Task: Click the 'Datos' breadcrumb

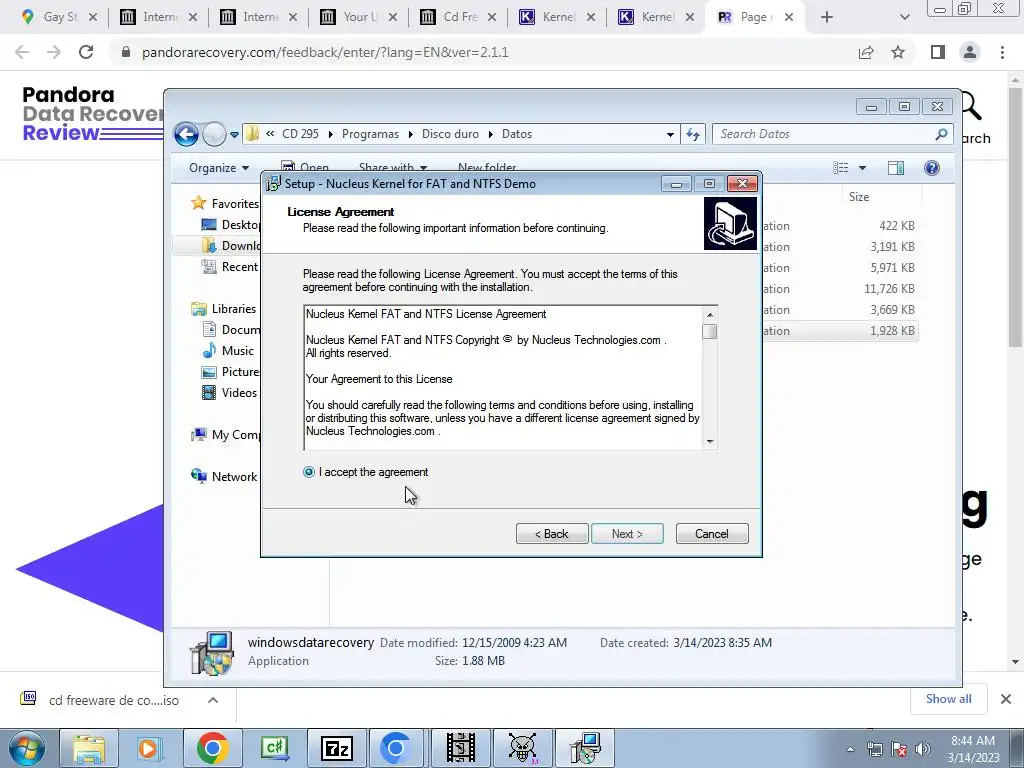Action: pyautogui.click(x=517, y=134)
